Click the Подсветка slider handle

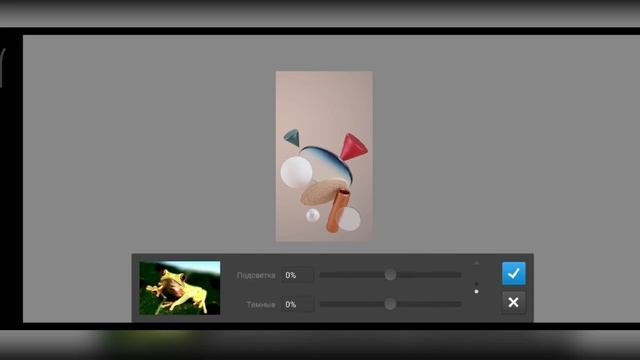point(390,275)
